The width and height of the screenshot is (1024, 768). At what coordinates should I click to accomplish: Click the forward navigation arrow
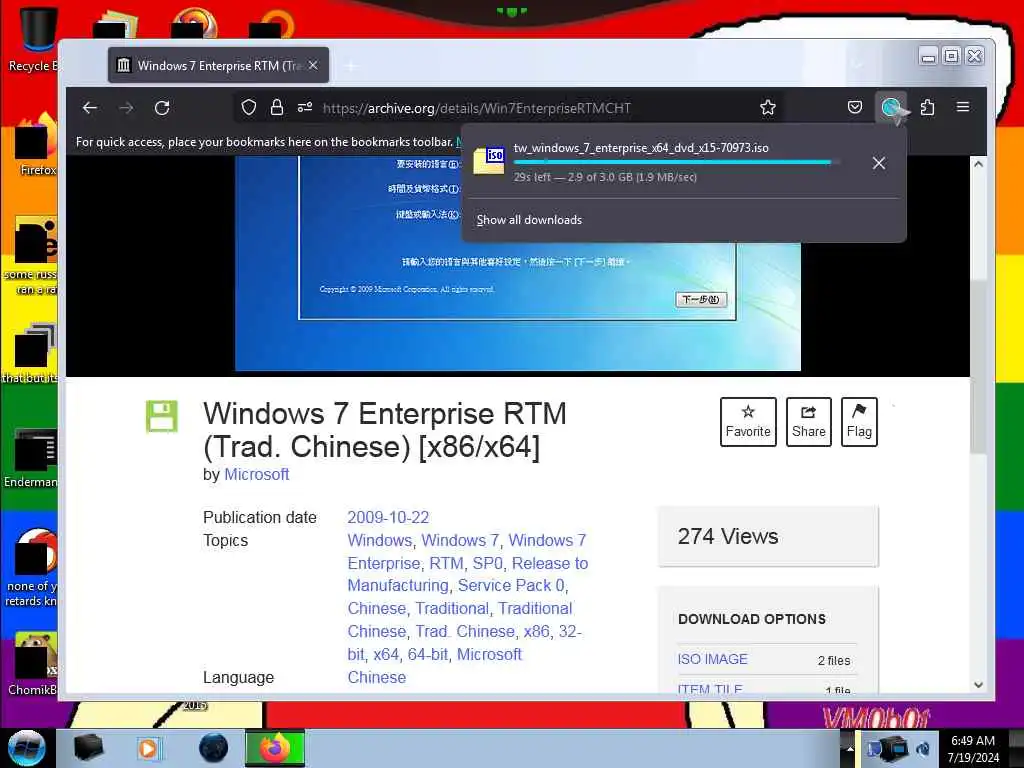(126, 108)
